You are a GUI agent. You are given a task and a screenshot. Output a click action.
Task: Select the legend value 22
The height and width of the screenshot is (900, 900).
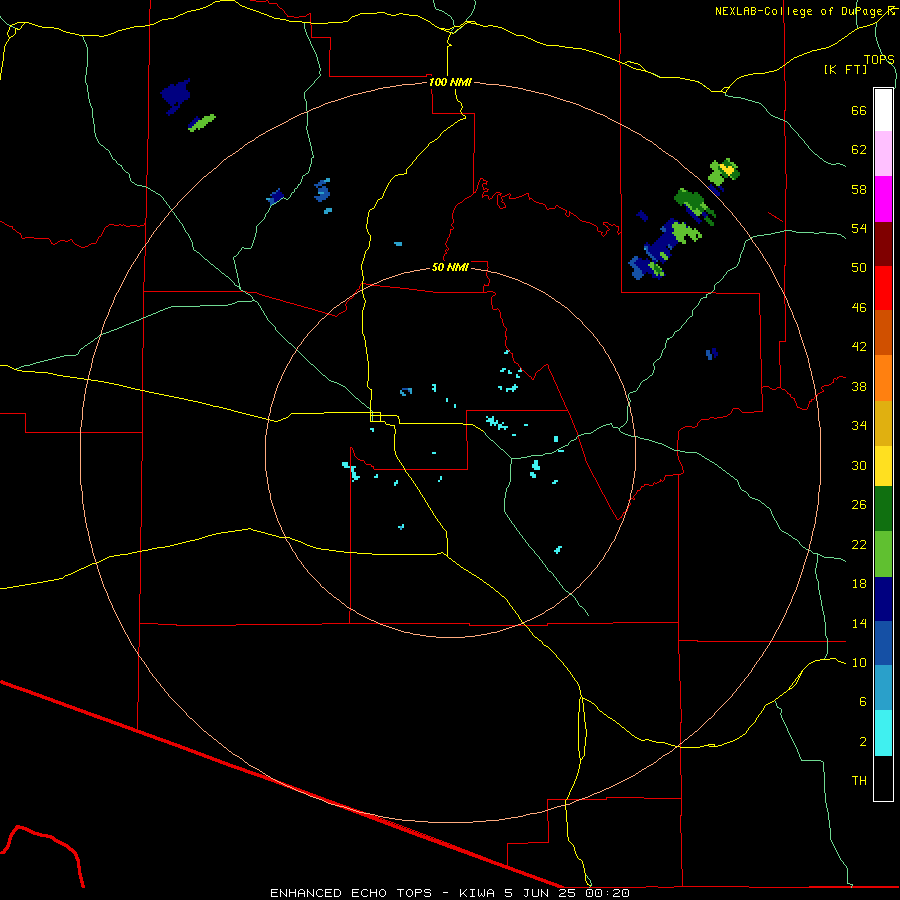click(x=859, y=544)
